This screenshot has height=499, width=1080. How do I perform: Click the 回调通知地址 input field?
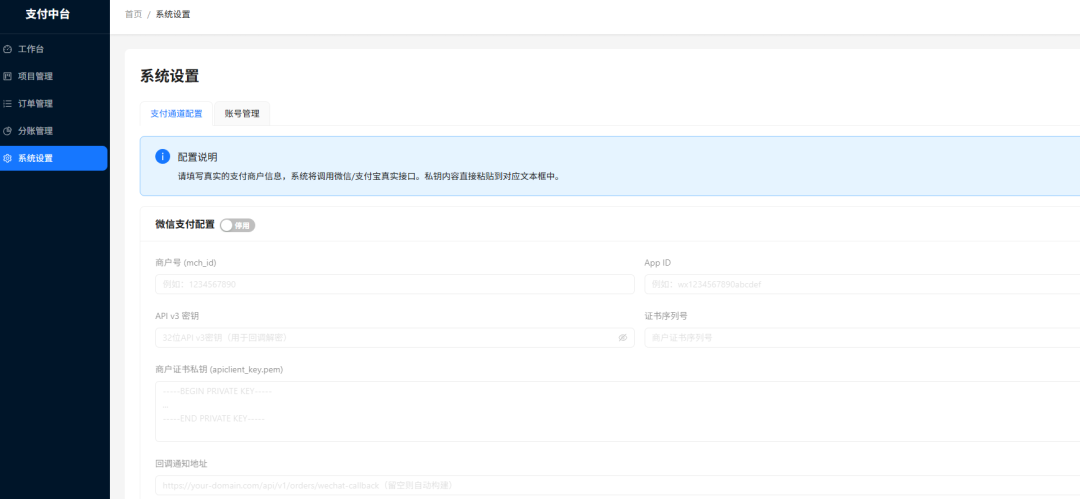(618, 485)
